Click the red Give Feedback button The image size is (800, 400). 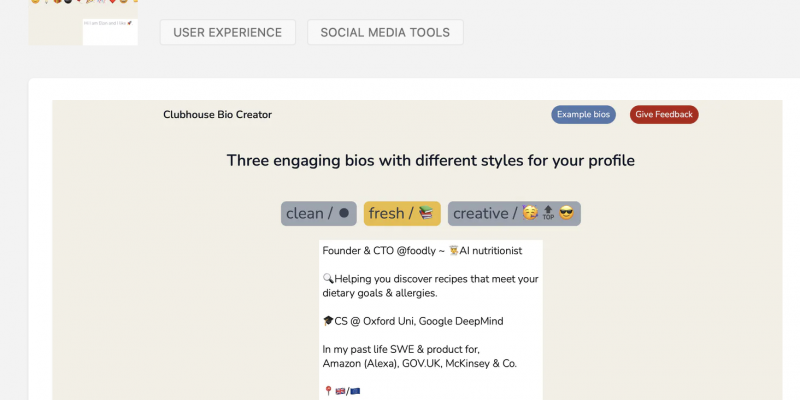click(x=664, y=114)
